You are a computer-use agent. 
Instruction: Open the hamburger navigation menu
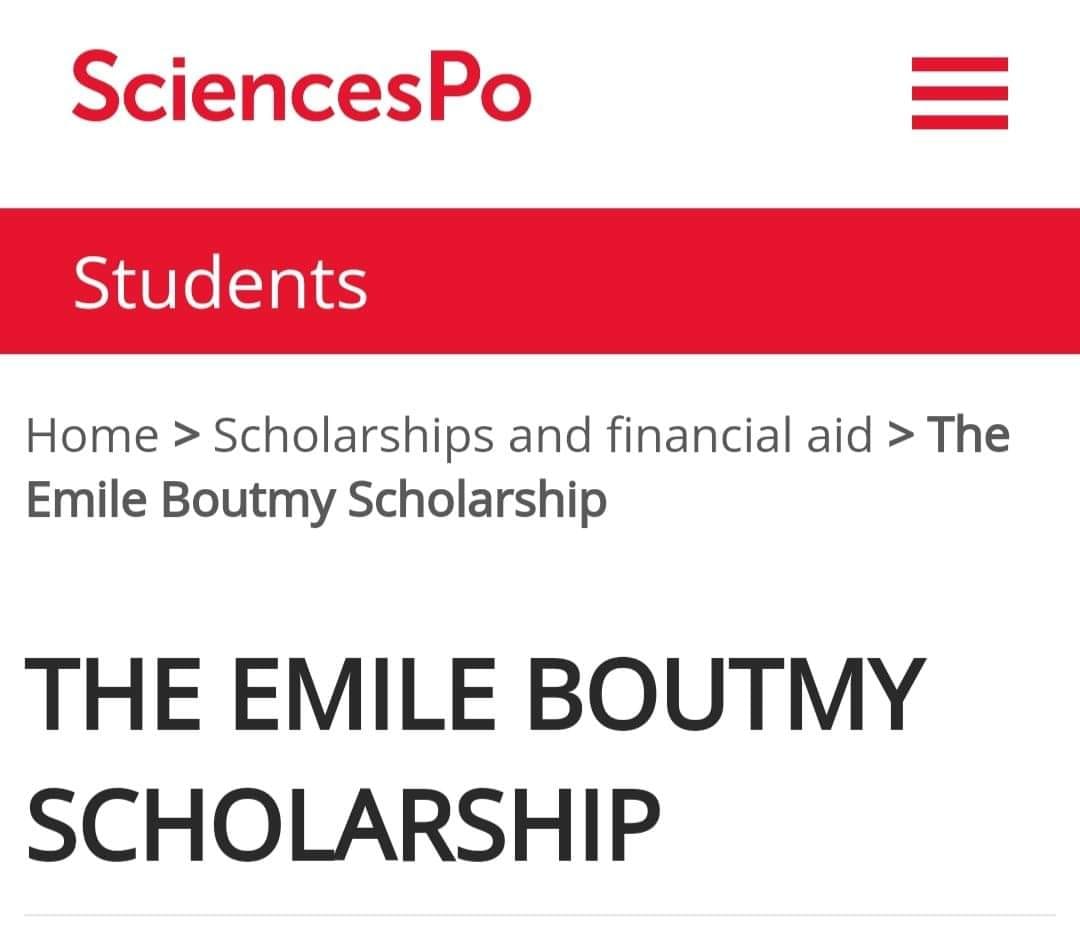coord(959,93)
